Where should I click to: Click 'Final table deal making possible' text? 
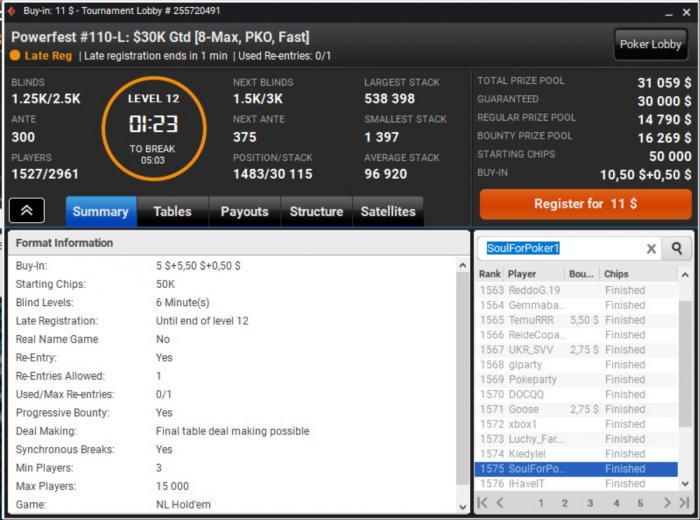point(233,431)
